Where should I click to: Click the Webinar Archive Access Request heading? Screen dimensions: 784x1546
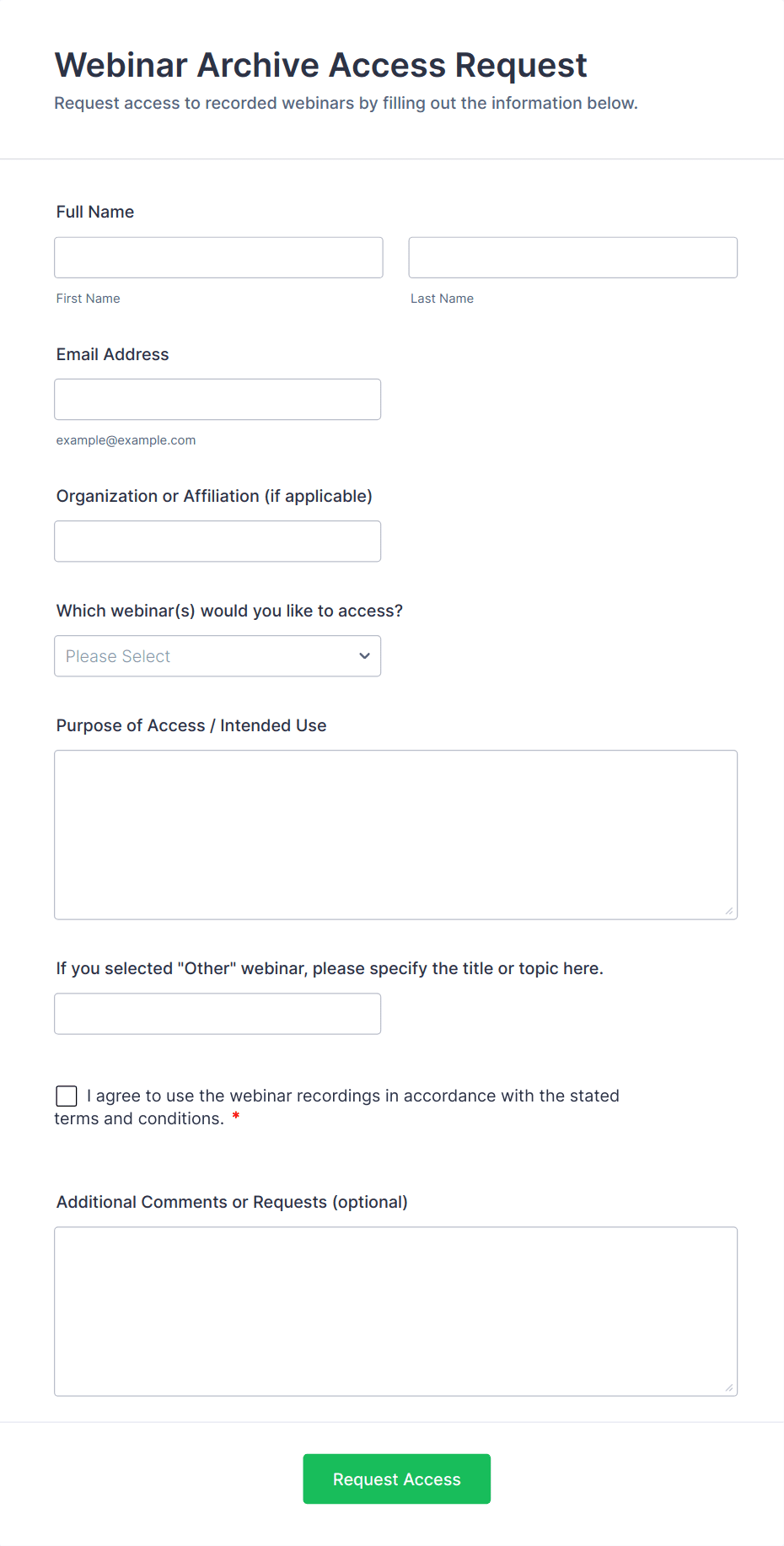tap(320, 65)
